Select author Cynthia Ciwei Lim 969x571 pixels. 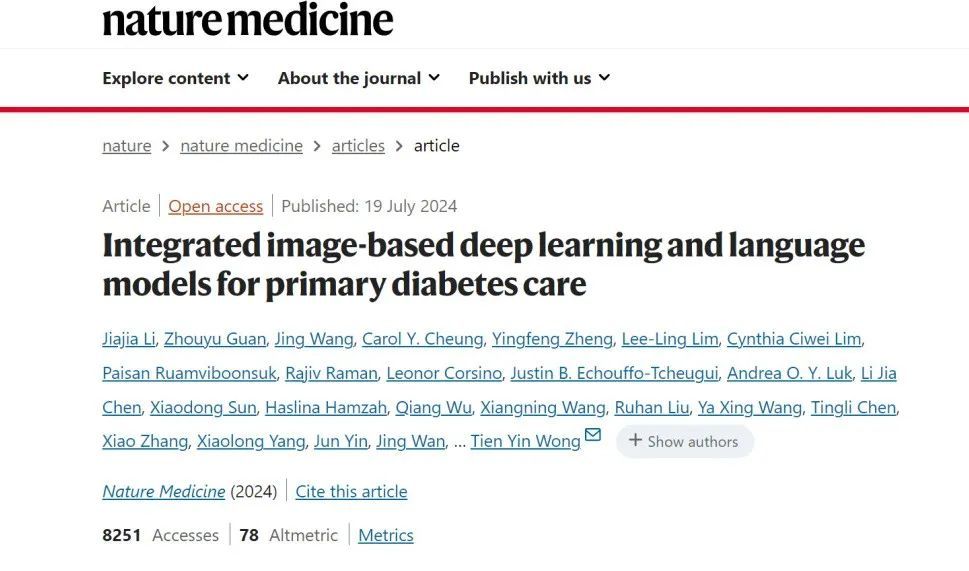tap(794, 339)
